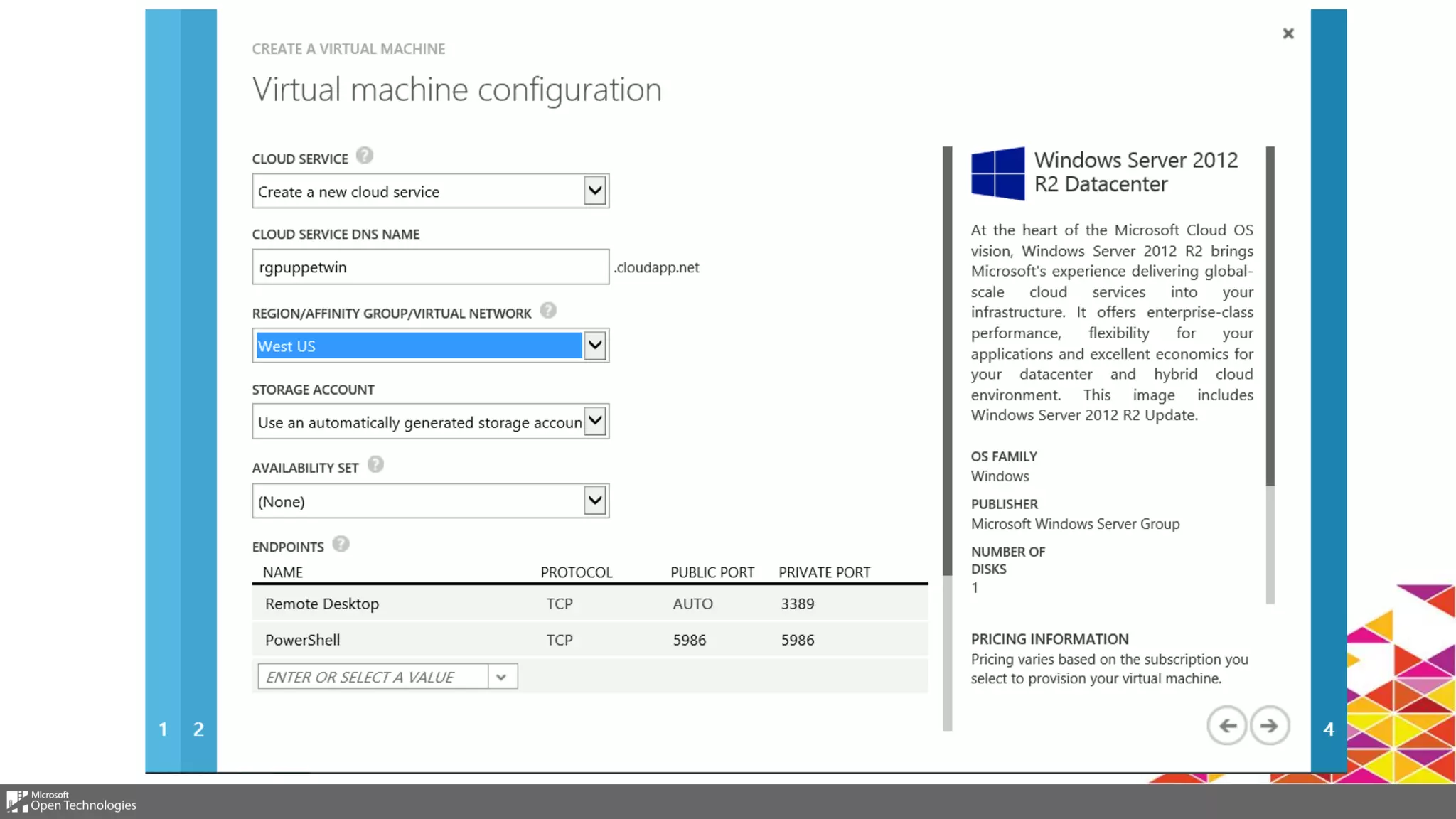Close the virtual machine wizard with X

[1288, 33]
